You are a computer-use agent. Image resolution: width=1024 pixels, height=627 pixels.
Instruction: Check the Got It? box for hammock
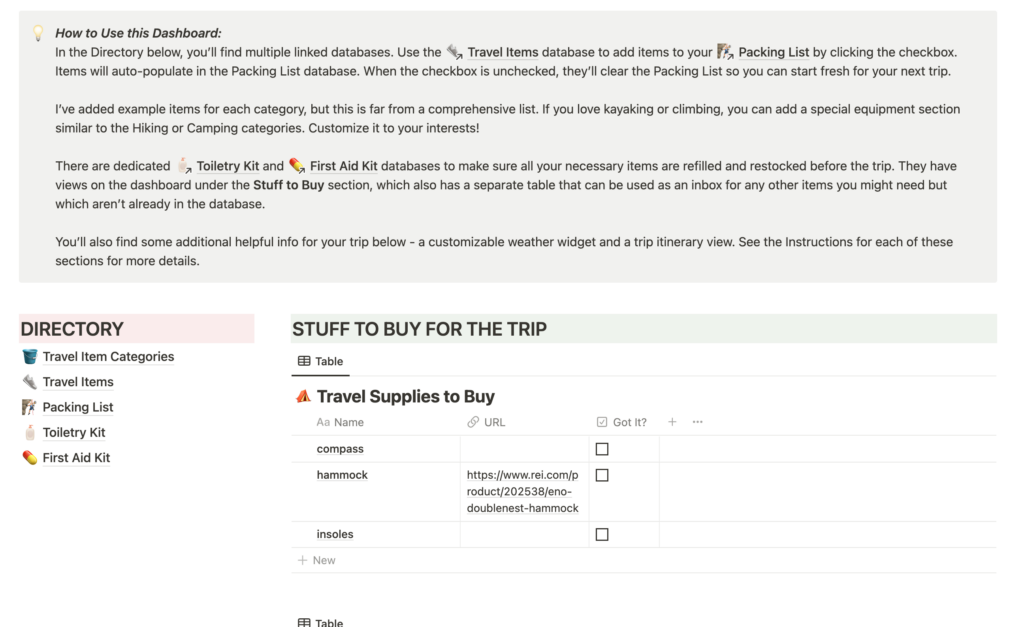(602, 475)
